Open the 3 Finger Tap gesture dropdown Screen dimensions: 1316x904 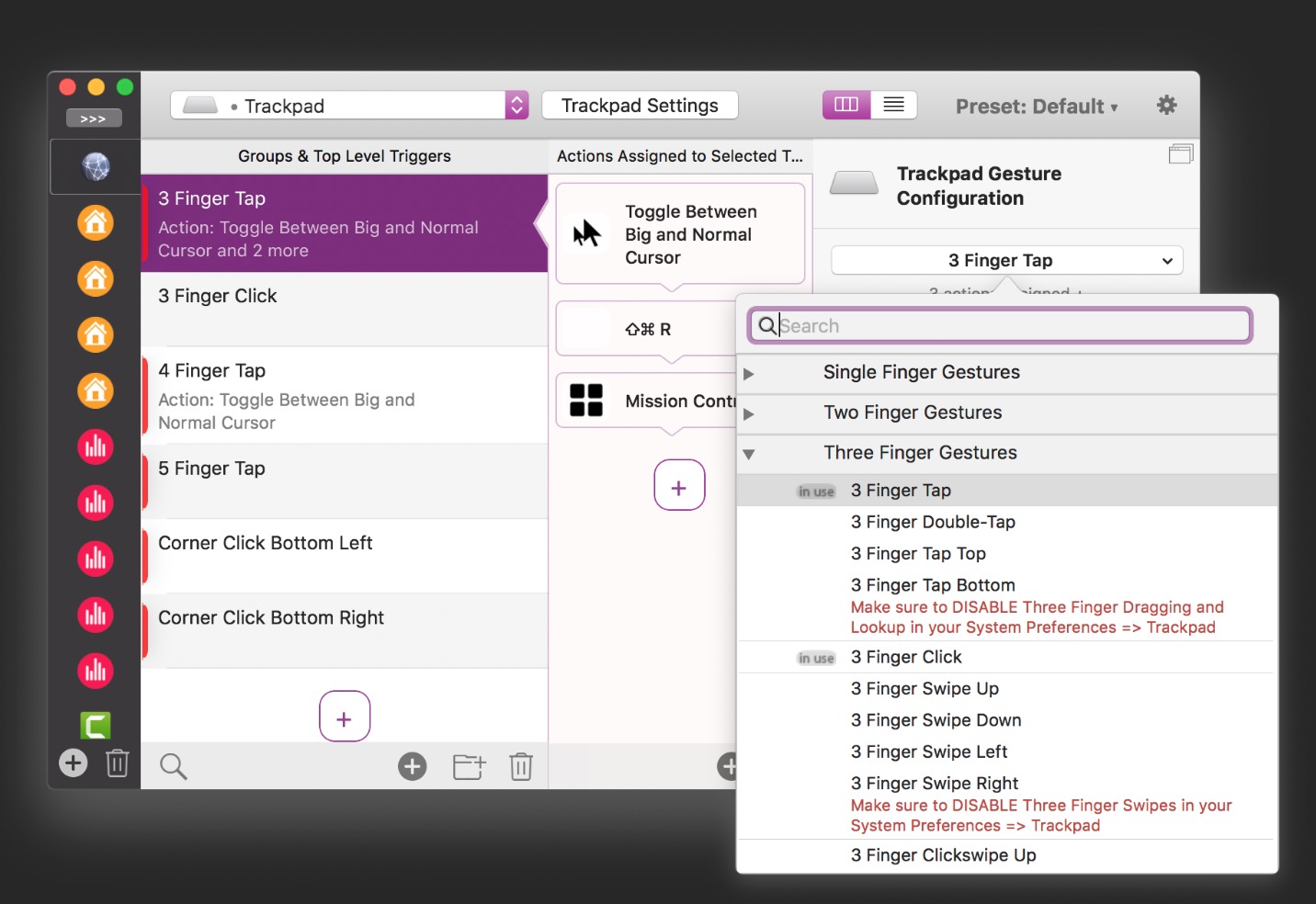coord(1007,260)
